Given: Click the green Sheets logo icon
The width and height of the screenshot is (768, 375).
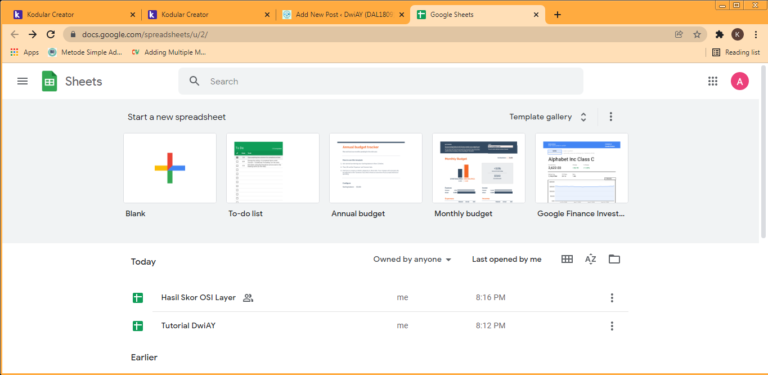Looking at the screenshot, I should 49,81.
